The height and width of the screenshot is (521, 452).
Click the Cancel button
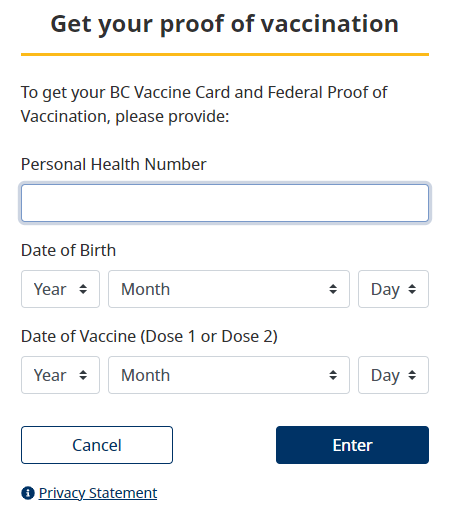[97, 445]
